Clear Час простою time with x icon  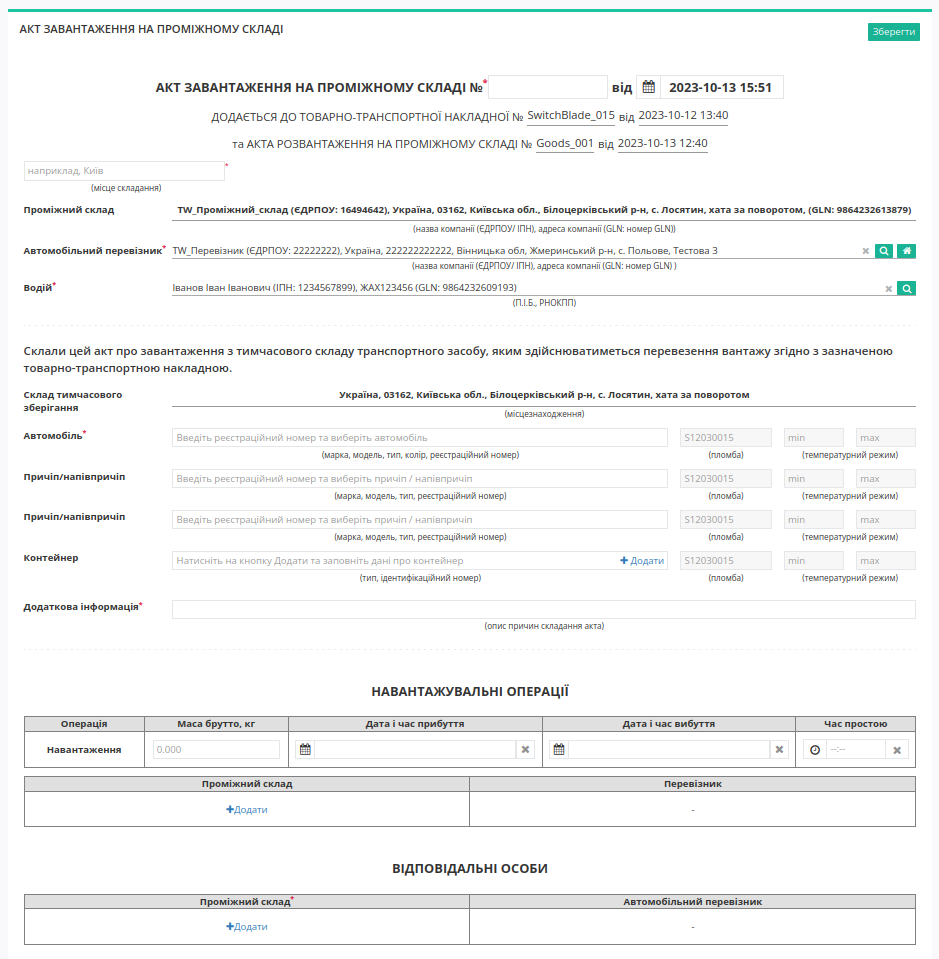point(897,750)
